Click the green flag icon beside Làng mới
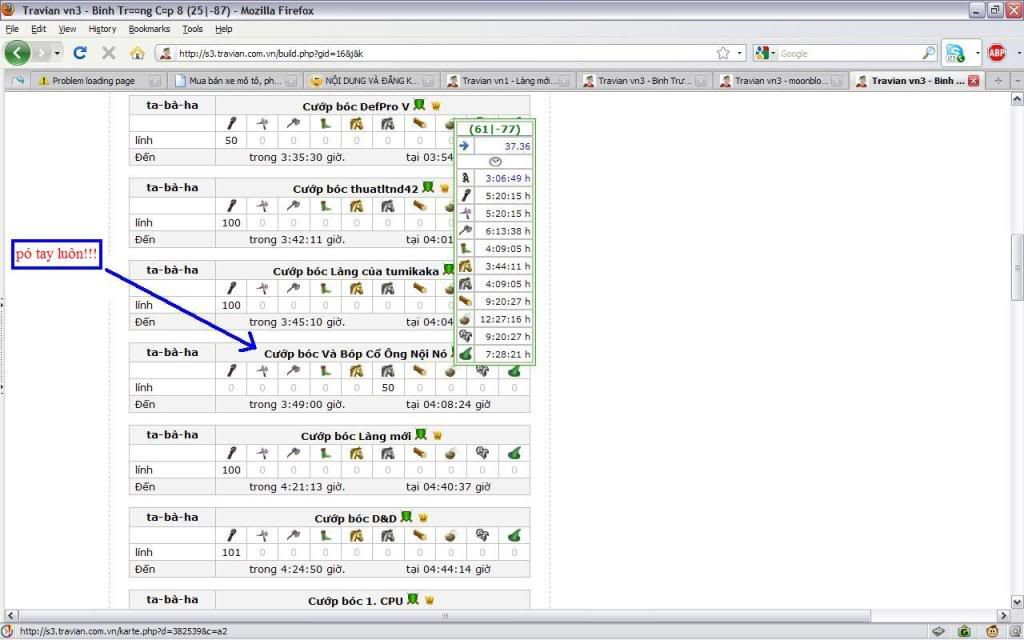 pos(421,434)
